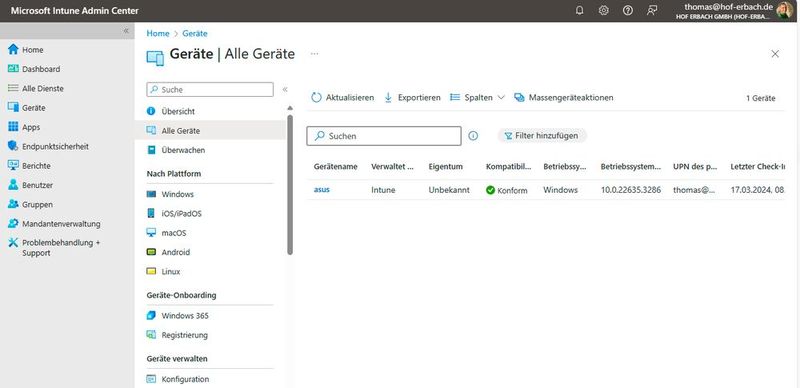Click the Registrierung icon
Image resolution: width=800 pixels, height=388 pixels.
[x=151, y=335]
